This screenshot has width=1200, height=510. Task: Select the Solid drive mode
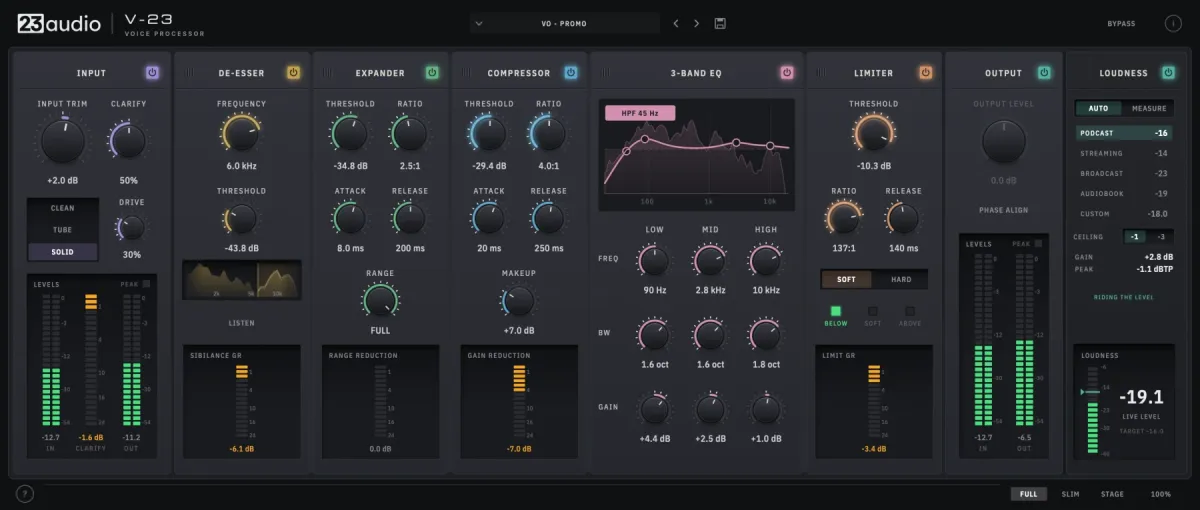pyautogui.click(x=62, y=251)
